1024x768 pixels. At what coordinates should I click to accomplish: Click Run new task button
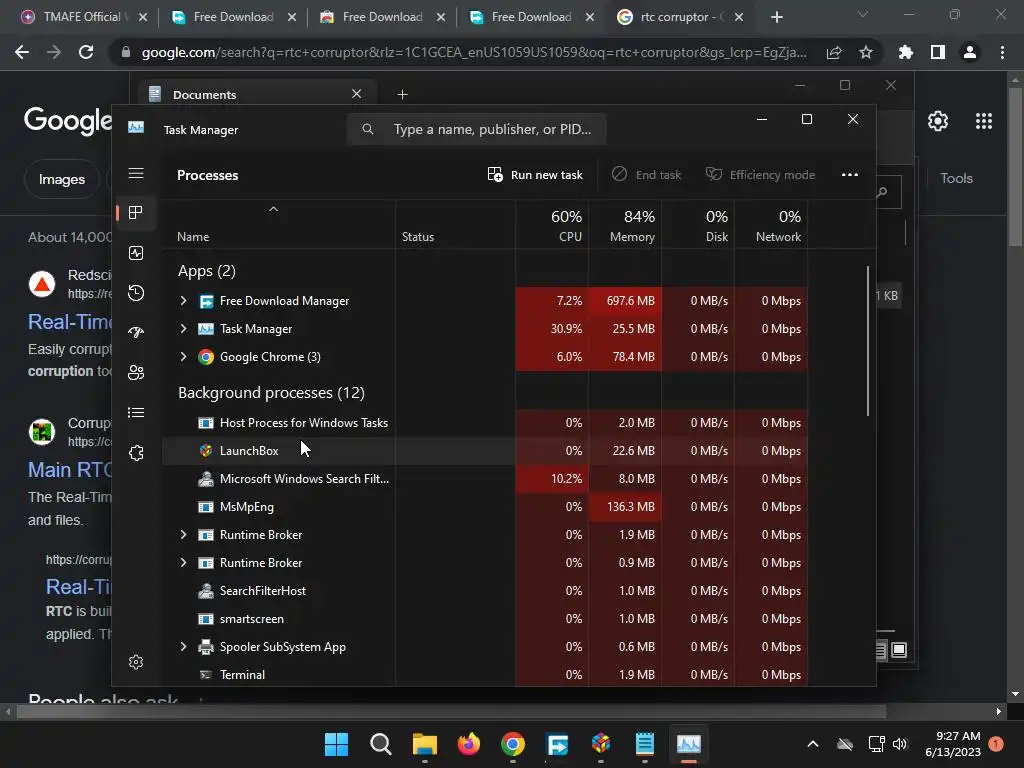pos(535,174)
